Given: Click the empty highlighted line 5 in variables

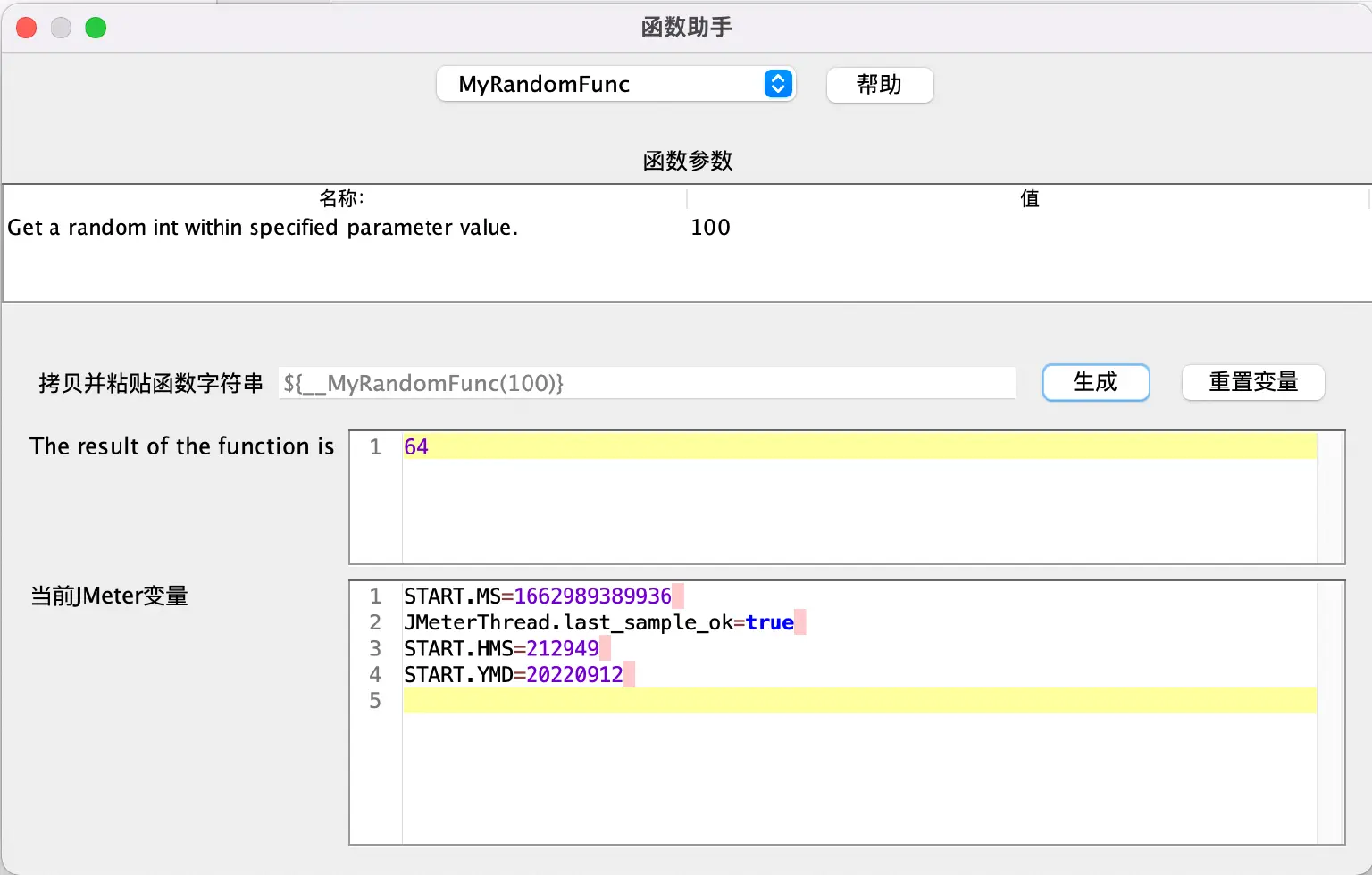Looking at the screenshot, I should pyautogui.click(x=857, y=701).
